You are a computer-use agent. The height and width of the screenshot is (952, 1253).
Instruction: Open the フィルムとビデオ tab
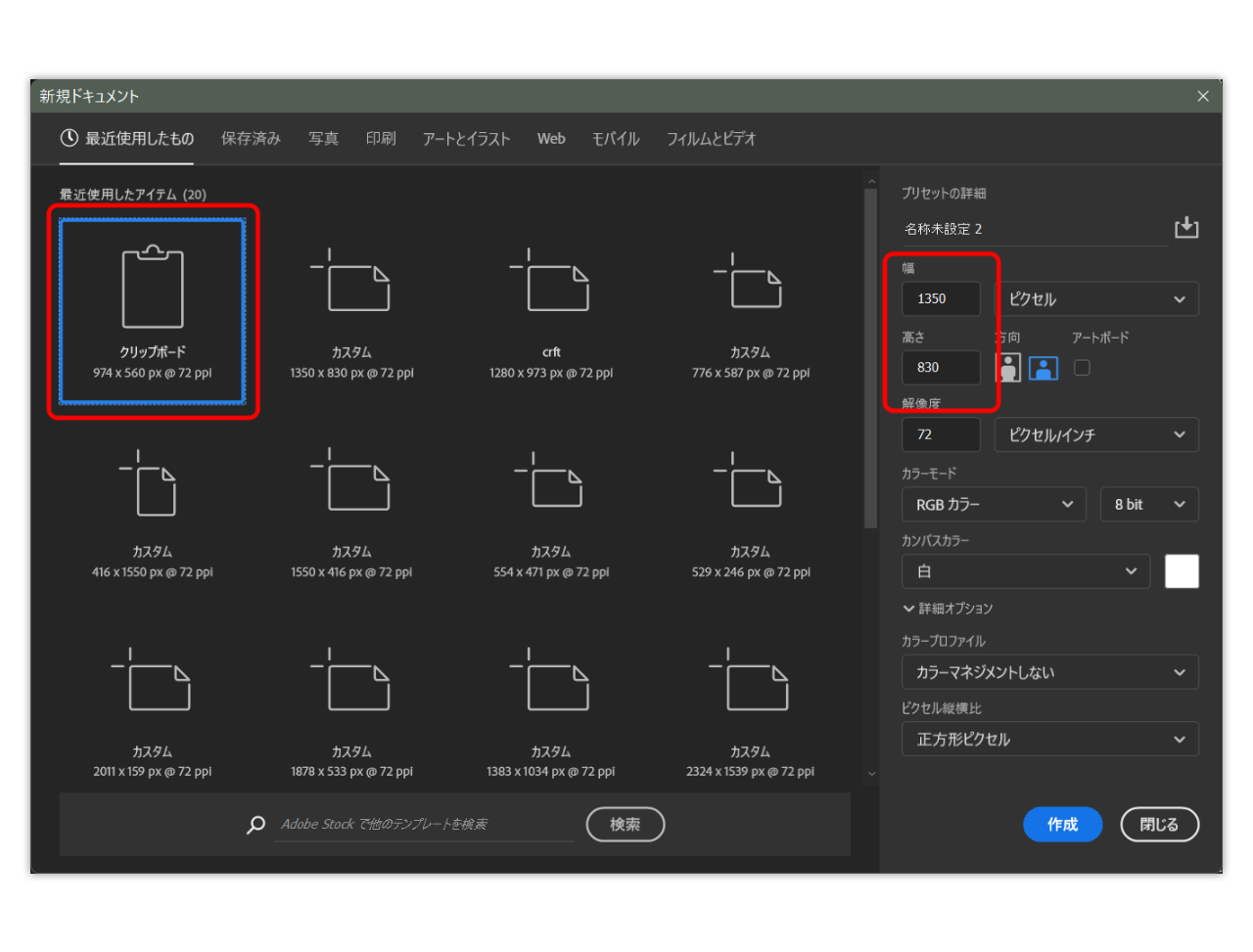point(712,139)
